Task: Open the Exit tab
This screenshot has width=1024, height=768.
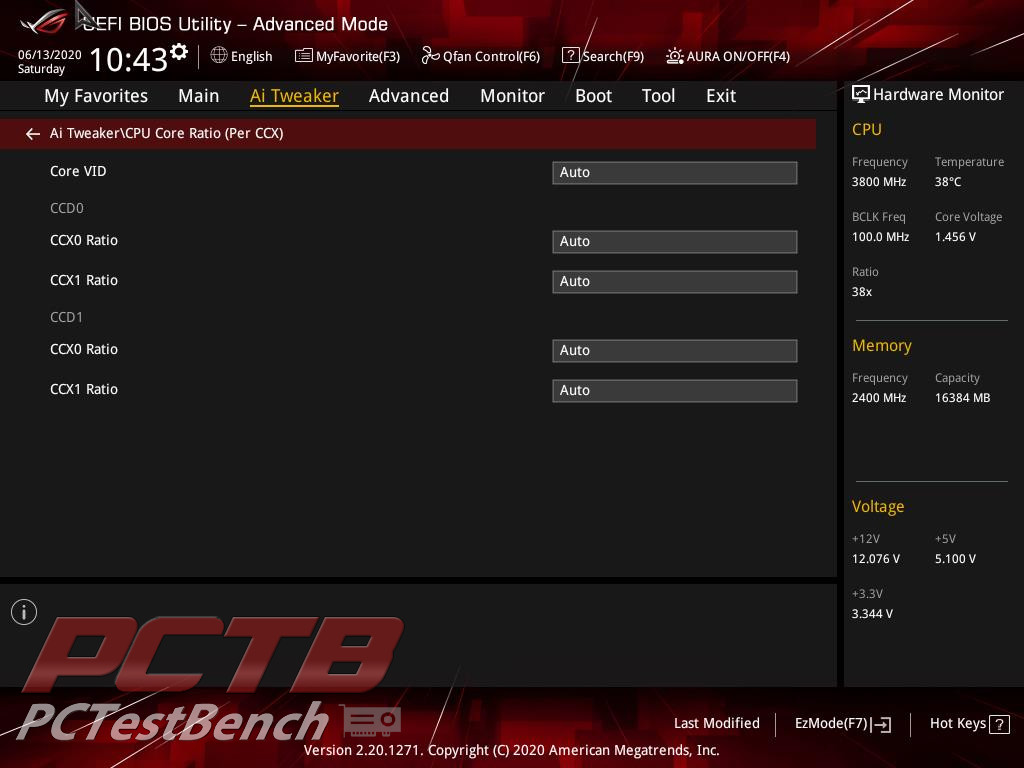Action: click(721, 96)
